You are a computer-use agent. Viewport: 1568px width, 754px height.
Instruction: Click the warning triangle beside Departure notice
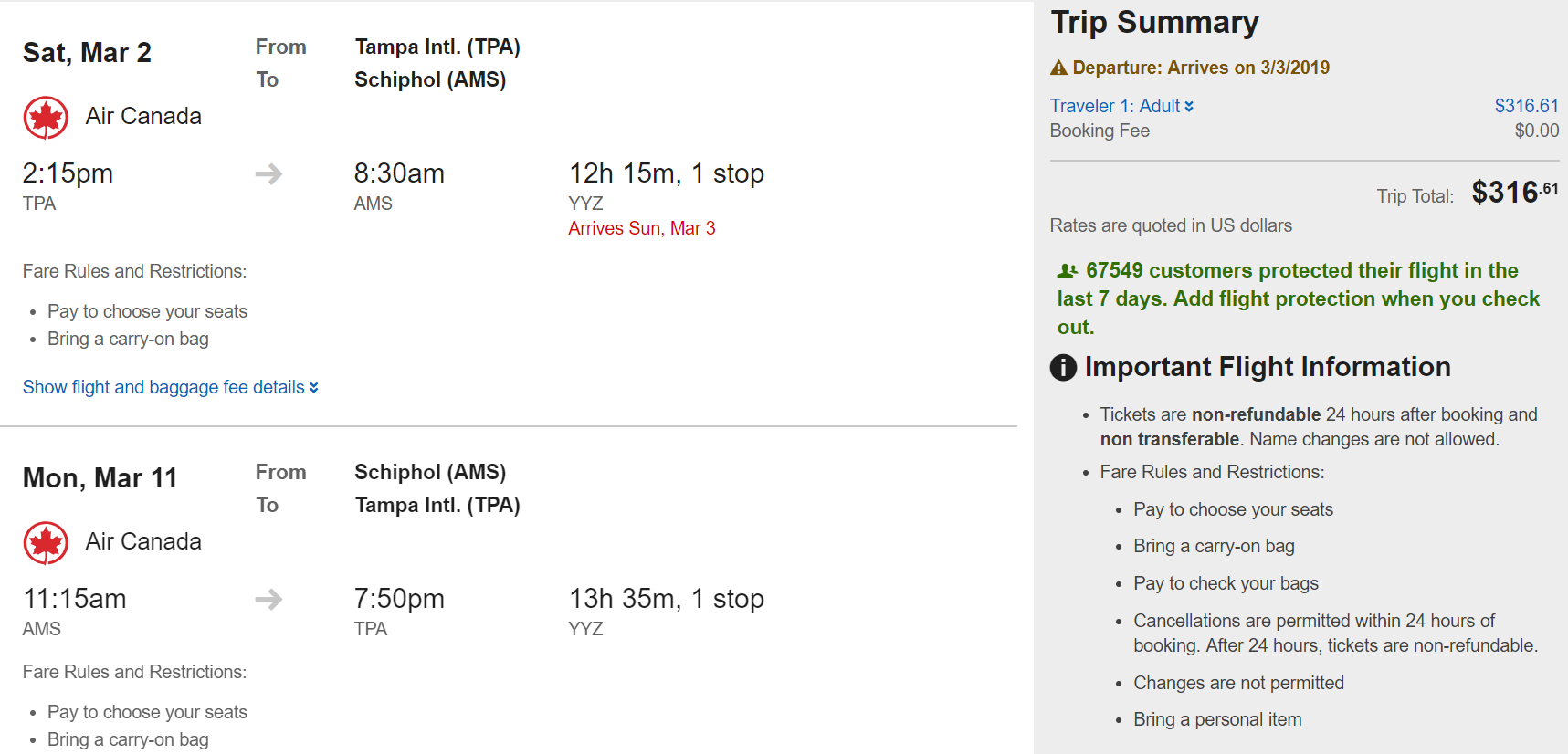(x=1058, y=68)
